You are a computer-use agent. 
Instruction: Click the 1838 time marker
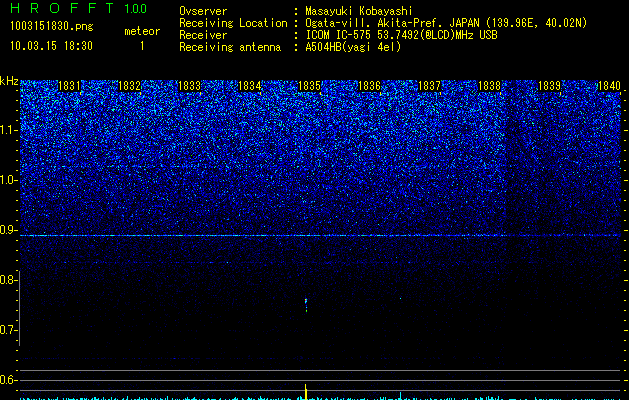(489, 86)
